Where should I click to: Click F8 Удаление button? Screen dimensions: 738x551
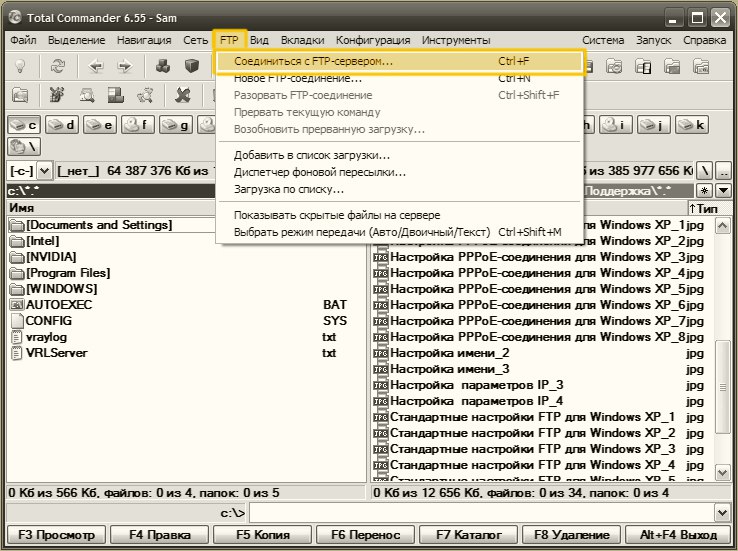click(572, 535)
